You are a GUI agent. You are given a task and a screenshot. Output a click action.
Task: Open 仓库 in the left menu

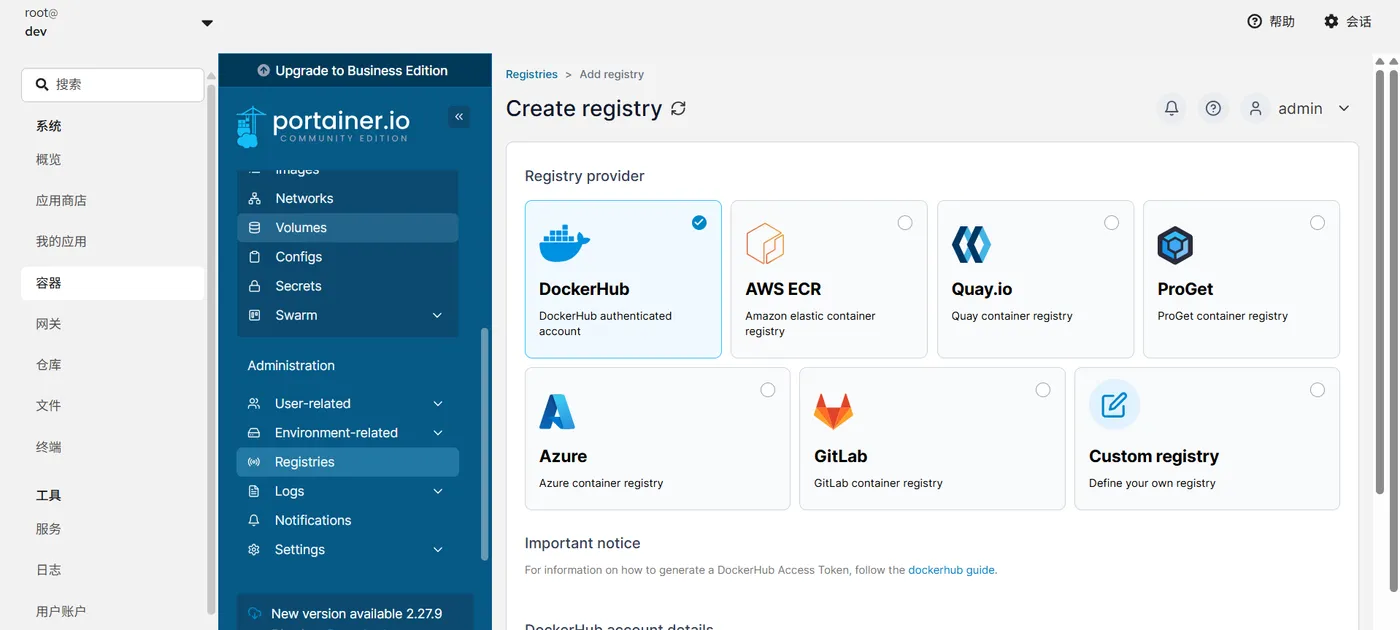(x=112, y=365)
